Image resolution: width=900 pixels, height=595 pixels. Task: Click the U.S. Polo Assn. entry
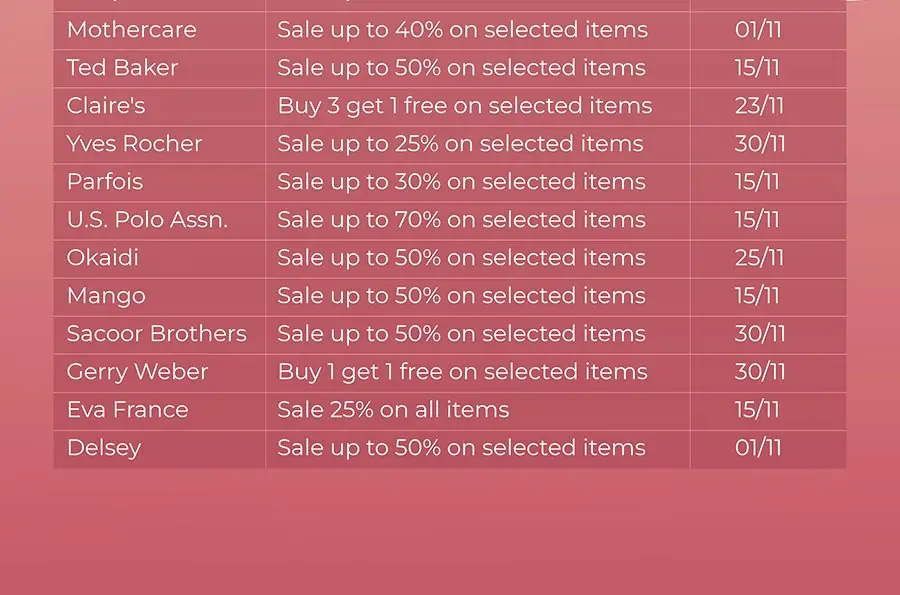click(x=147, y=220)
